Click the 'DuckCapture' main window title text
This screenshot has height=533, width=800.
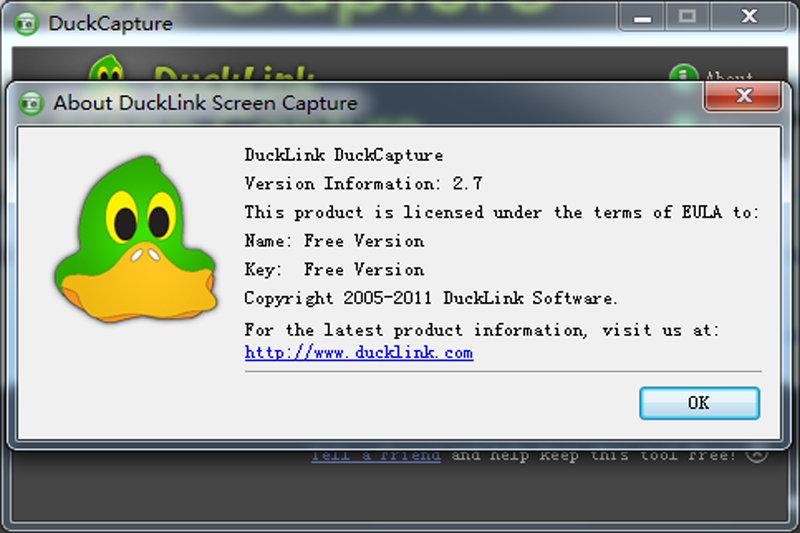point(111,23)
